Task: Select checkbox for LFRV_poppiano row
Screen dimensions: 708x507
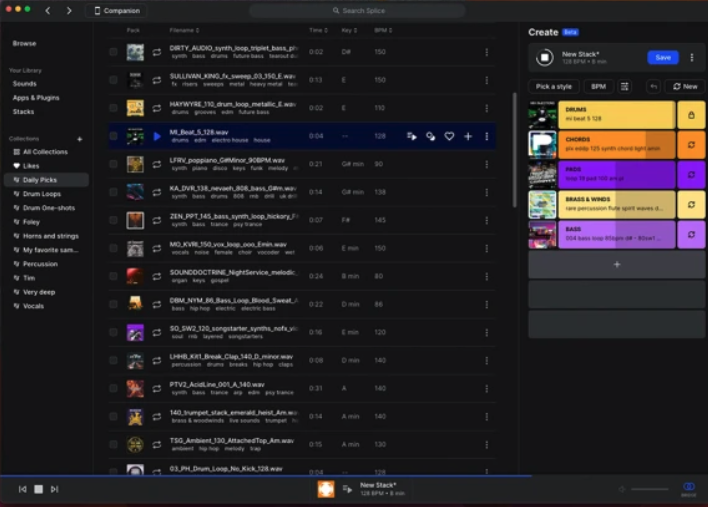Action: click(113, 164)
